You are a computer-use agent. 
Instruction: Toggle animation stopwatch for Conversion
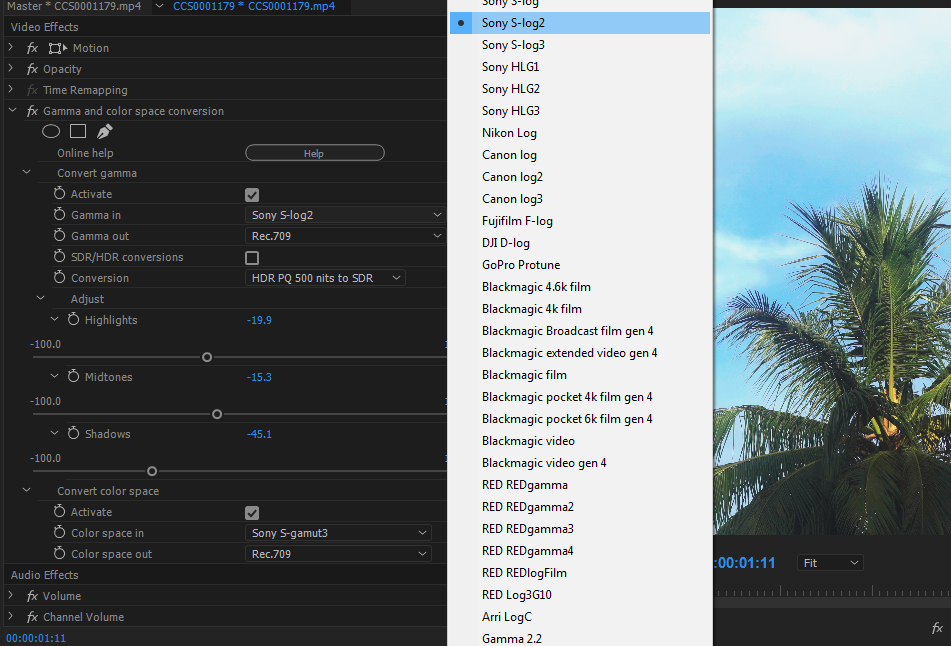coord(59,277)
